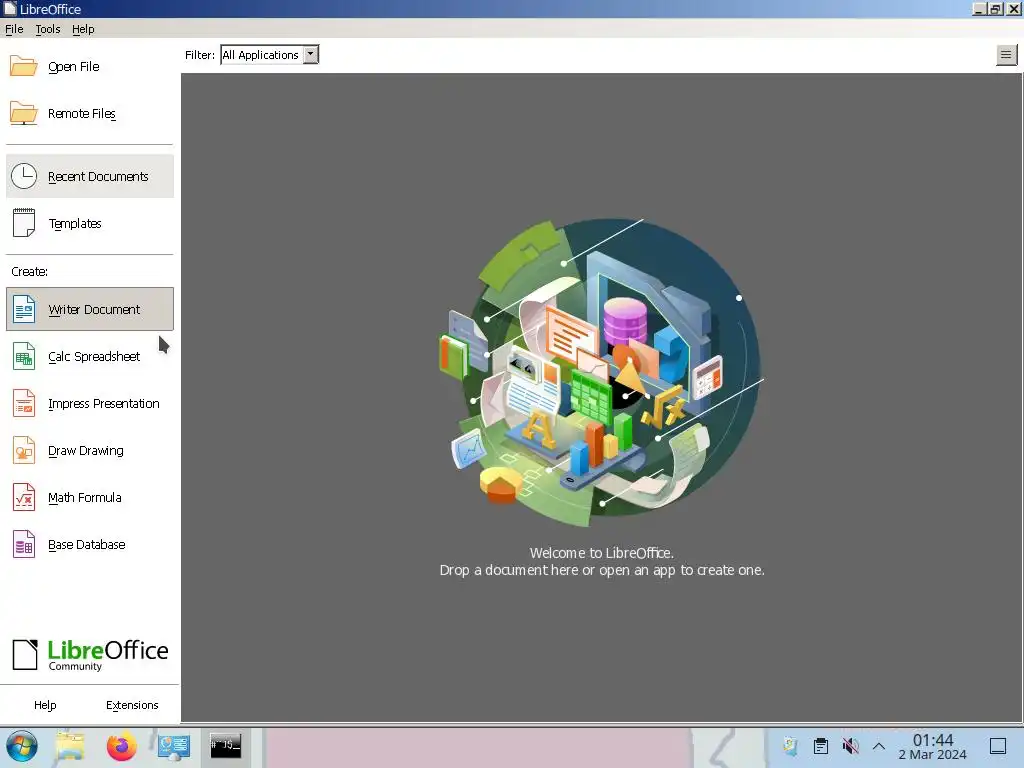Click the Open File label
The height and width of the screenshot is (768, 1024).
pos(74,67)
